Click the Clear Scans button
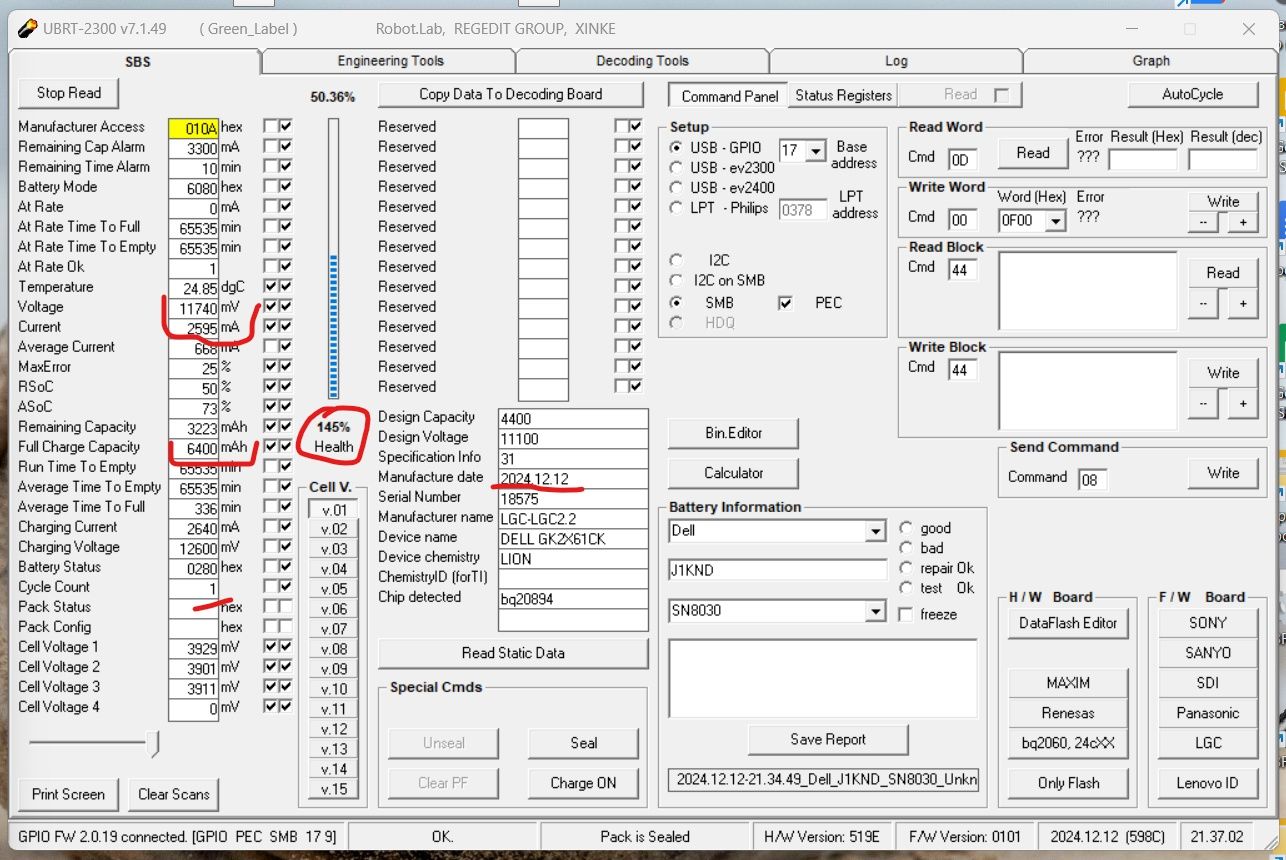Screen dimensions: 1286x860 (x=173, y=794)
